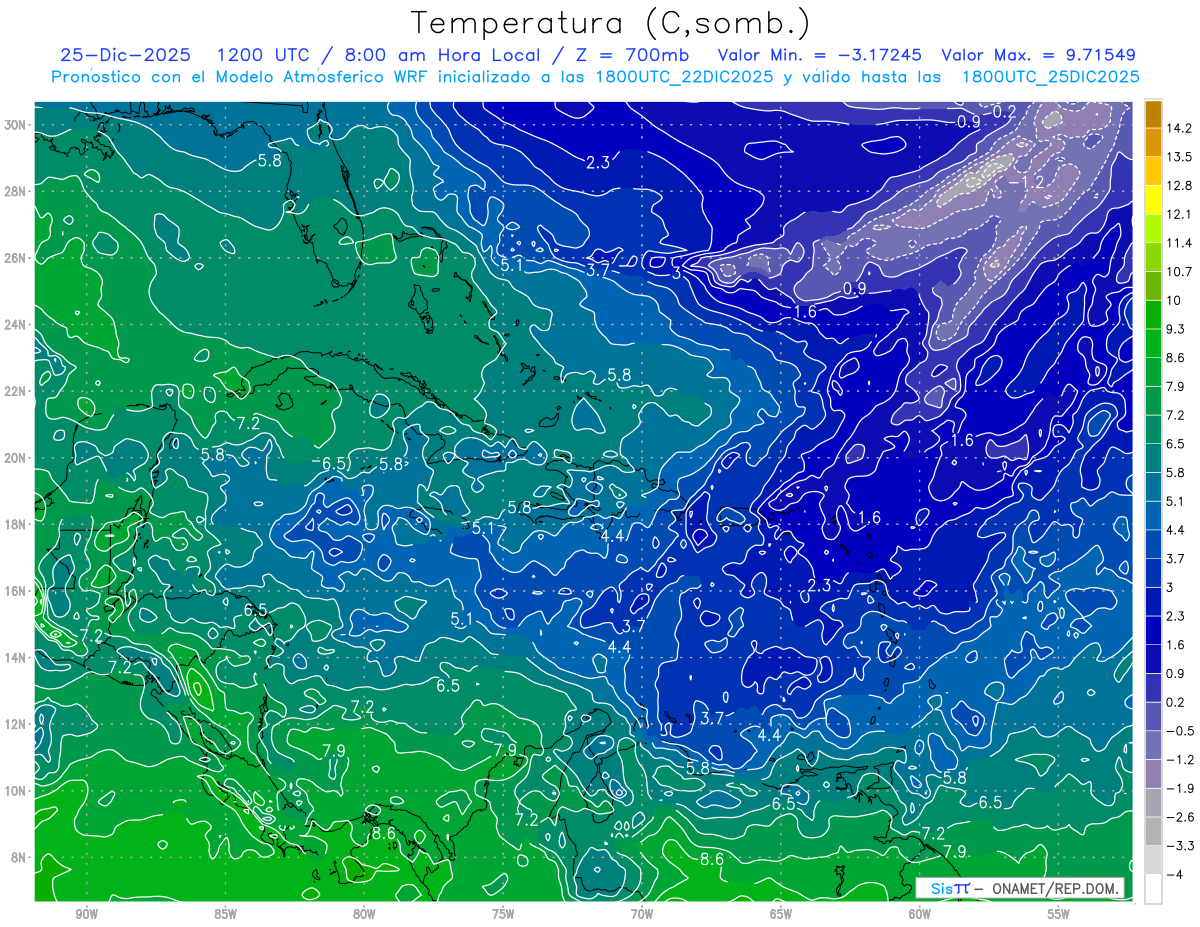Pick the lime colorbar swatch between 11.4 and 12.1
This screenshot has height=927, width=1200.
coord(1153,229)
